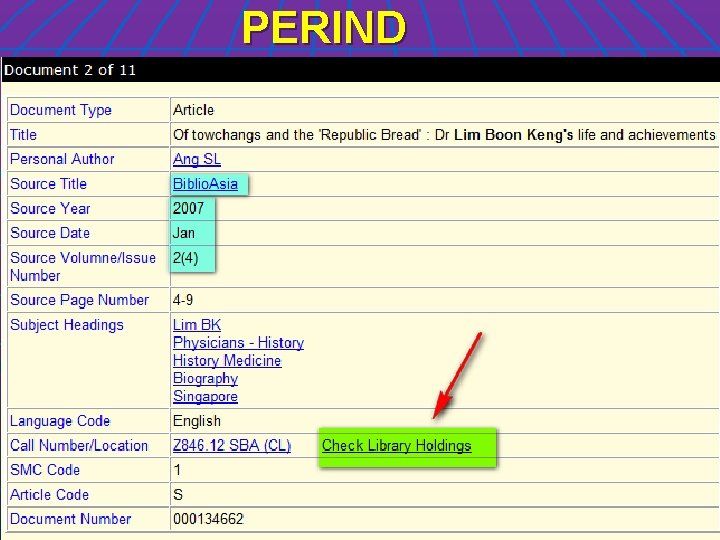720x540 pixels.
Task: Click the Document 2 of 11 header
Action: click(70, 70)
